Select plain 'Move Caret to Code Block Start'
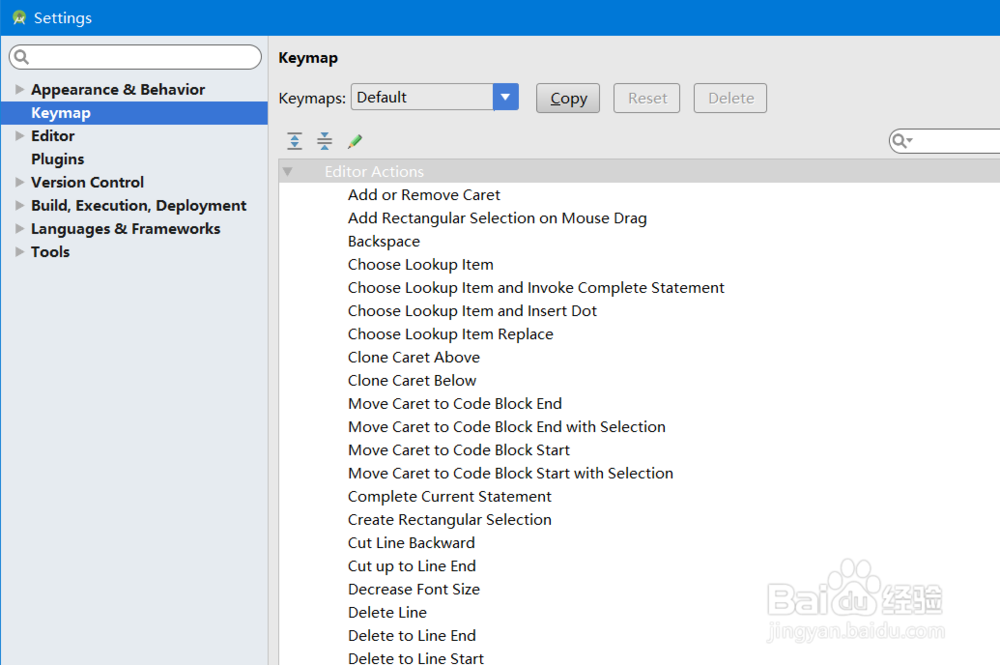 pyautogui.click(x=459, y=450)
